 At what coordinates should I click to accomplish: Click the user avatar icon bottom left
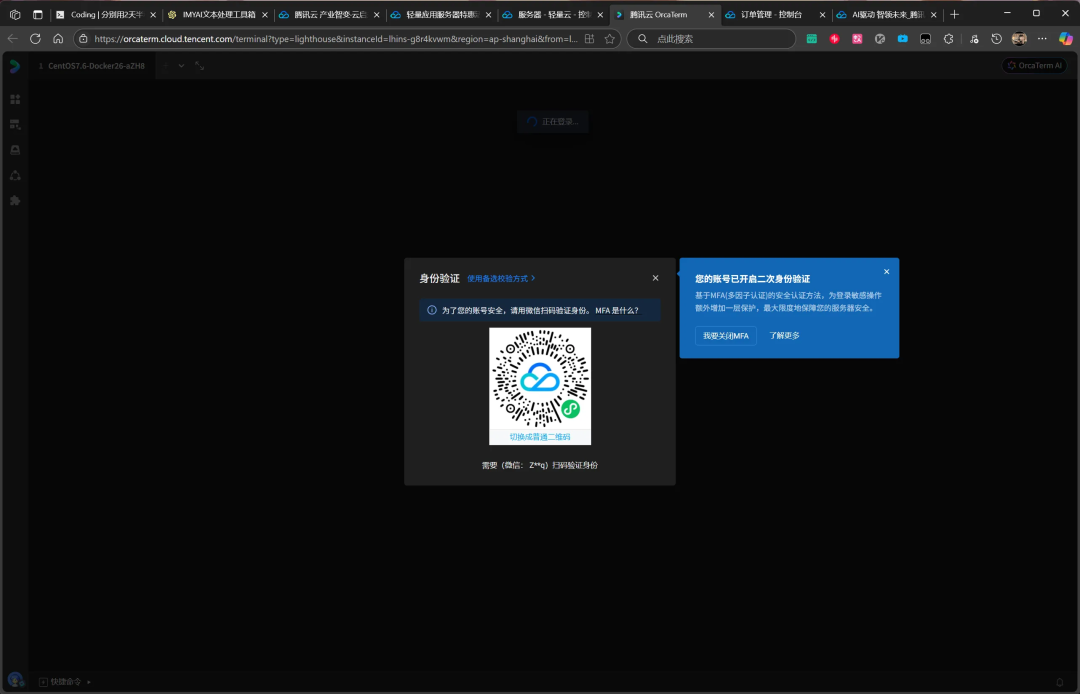coord(15,680)
